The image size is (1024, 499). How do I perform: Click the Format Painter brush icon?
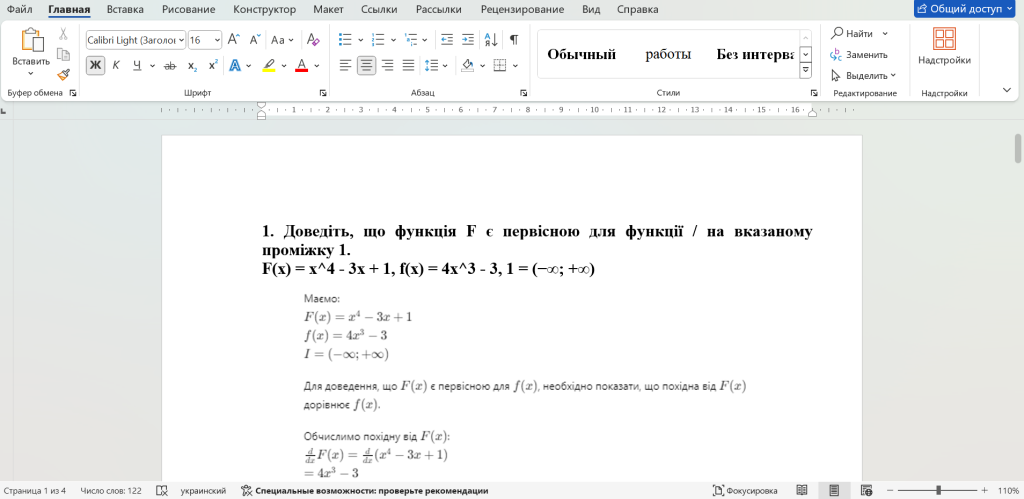click(x=63, y=74)
